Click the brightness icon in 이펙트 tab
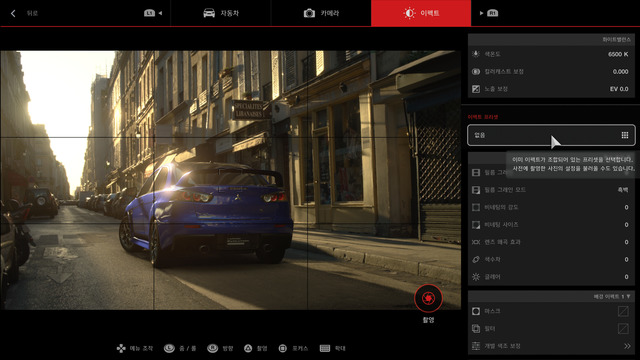The width and height of the screenshot is (640, 360). [x=409, y=13]
